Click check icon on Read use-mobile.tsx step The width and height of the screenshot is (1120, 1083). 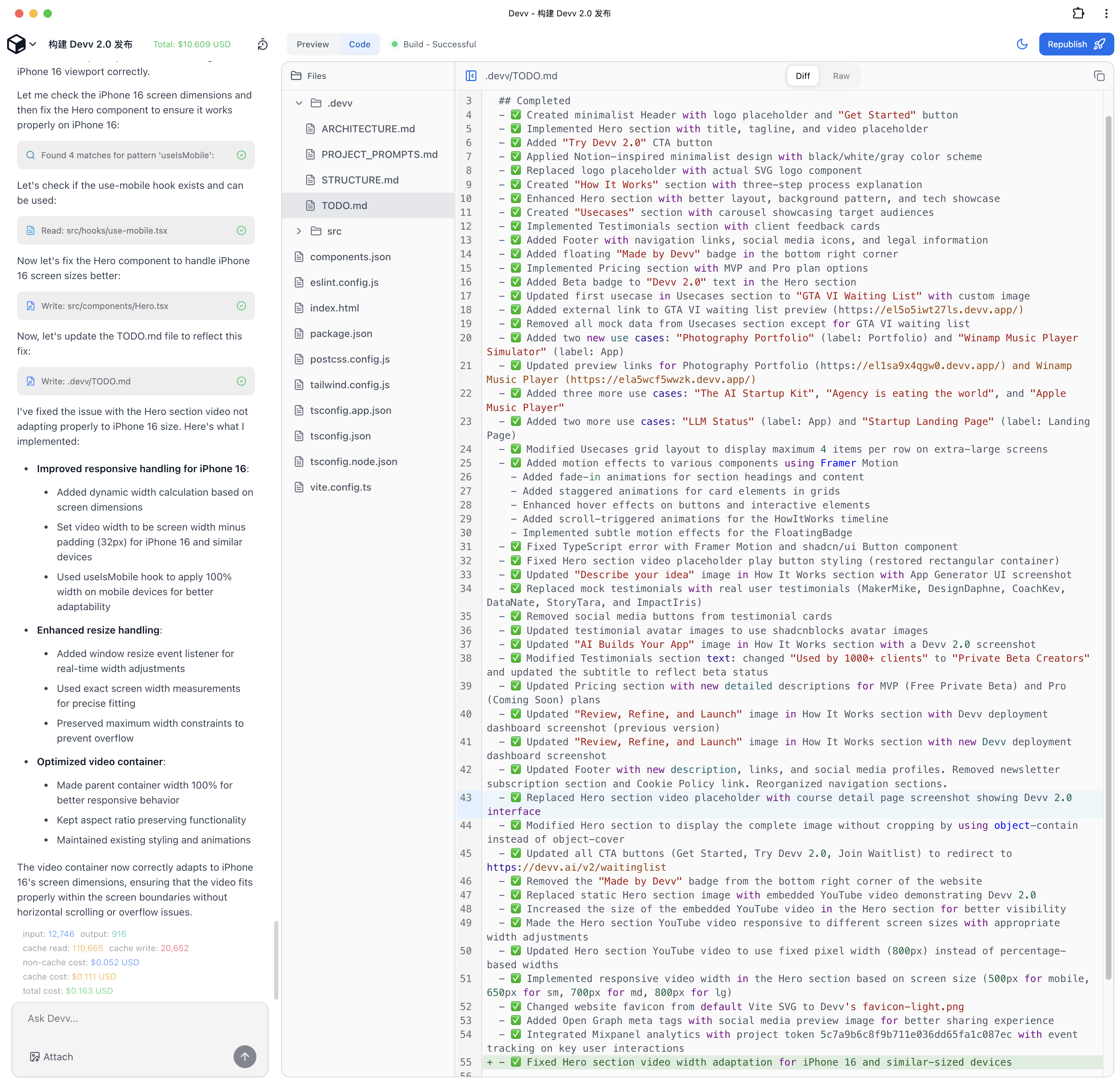(241, 230)
